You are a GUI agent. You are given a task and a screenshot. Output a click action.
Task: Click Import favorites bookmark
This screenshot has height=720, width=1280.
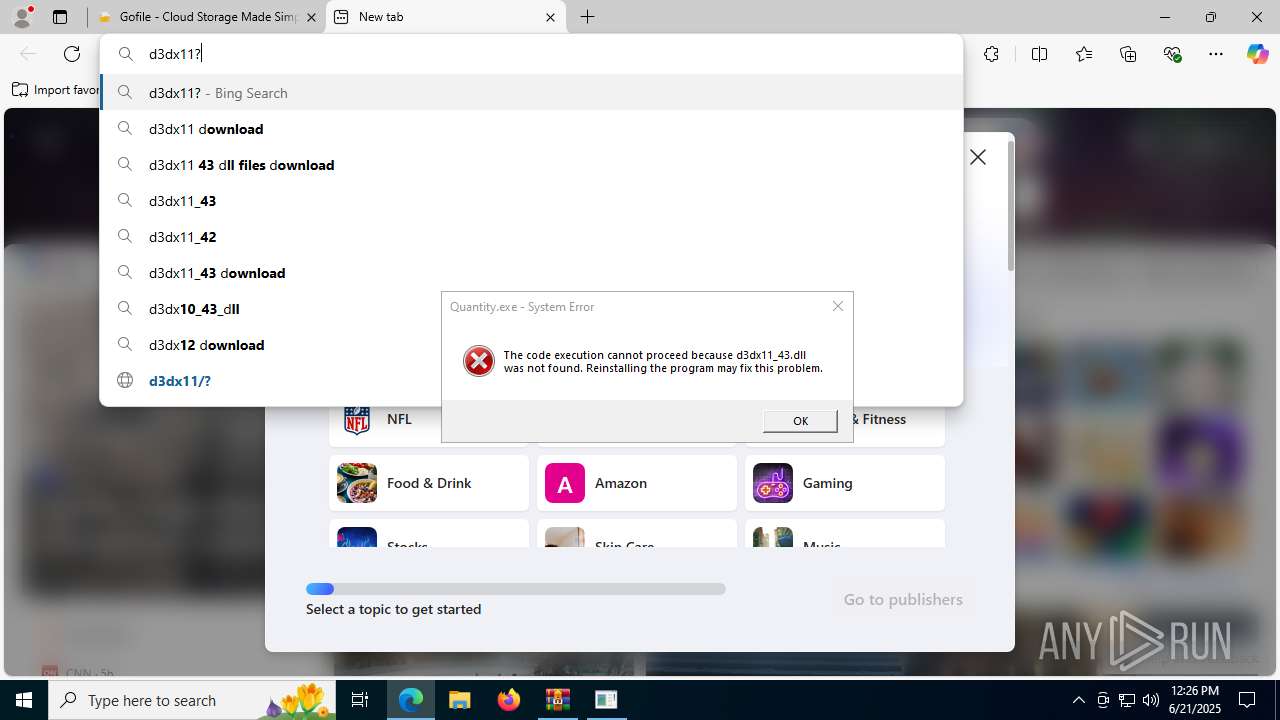coord(56,90)
